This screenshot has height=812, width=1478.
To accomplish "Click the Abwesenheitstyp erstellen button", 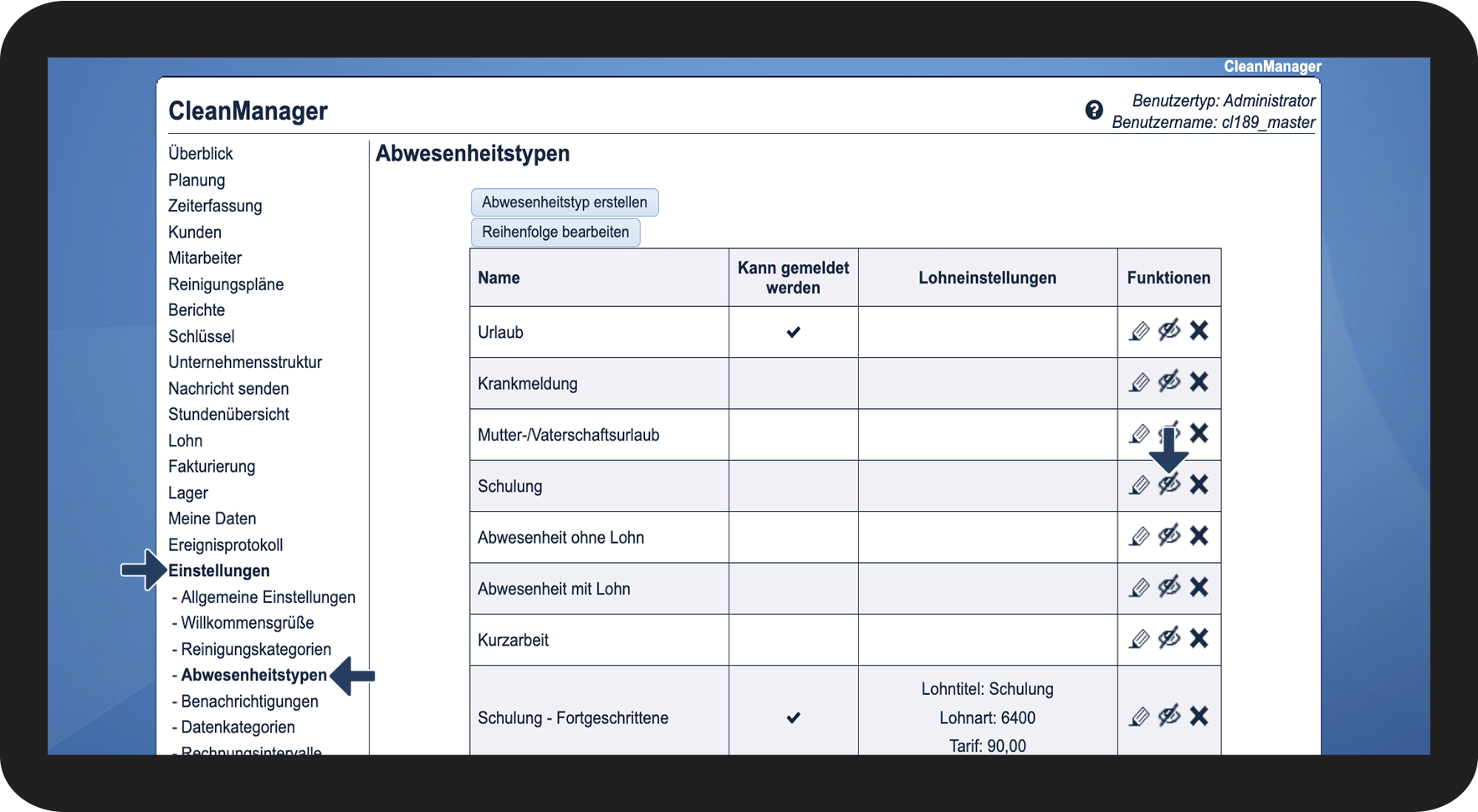I will click(x=565, y=202).
